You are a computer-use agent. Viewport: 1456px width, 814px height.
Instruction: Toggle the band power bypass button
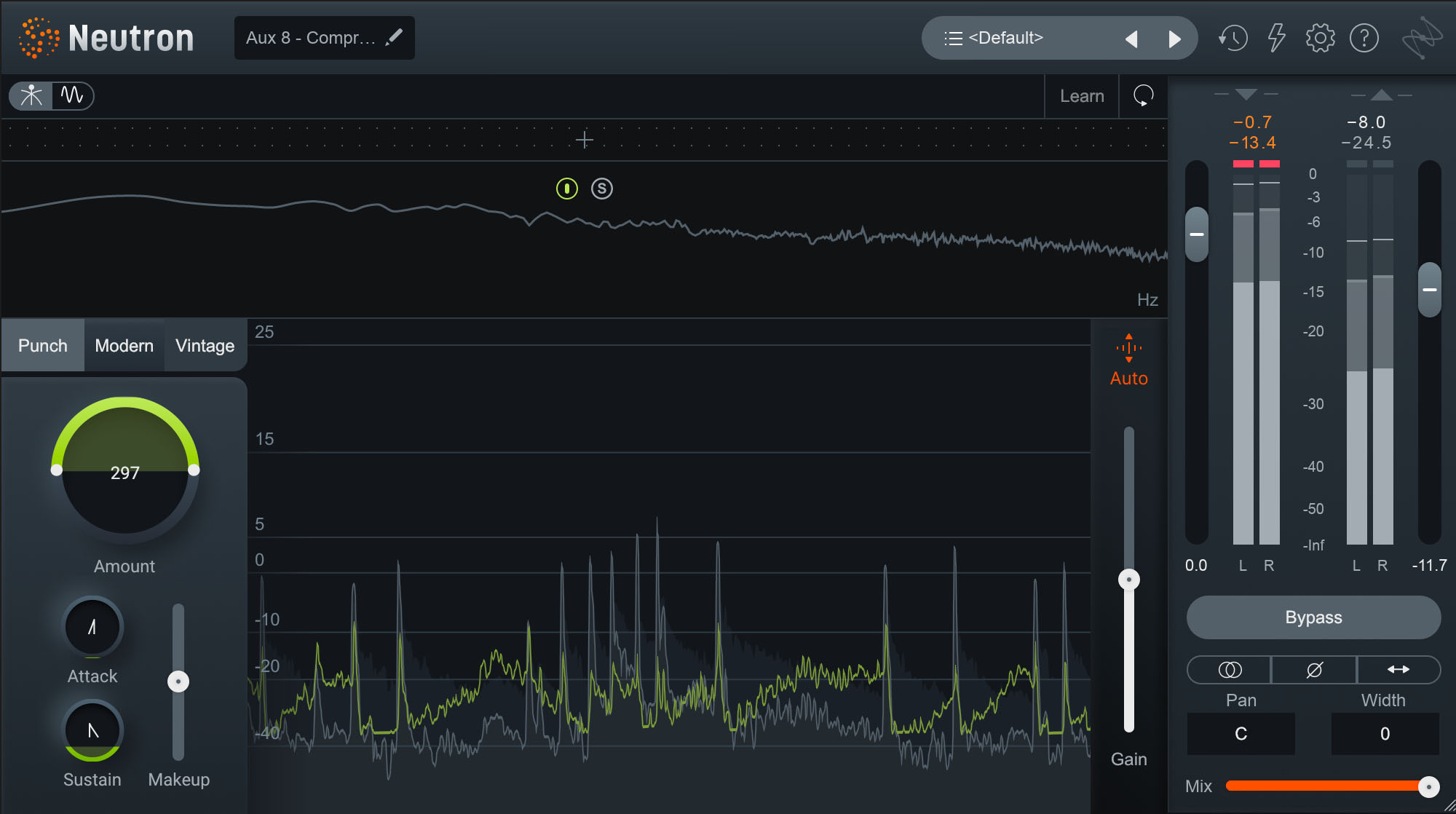coord(566,189)
